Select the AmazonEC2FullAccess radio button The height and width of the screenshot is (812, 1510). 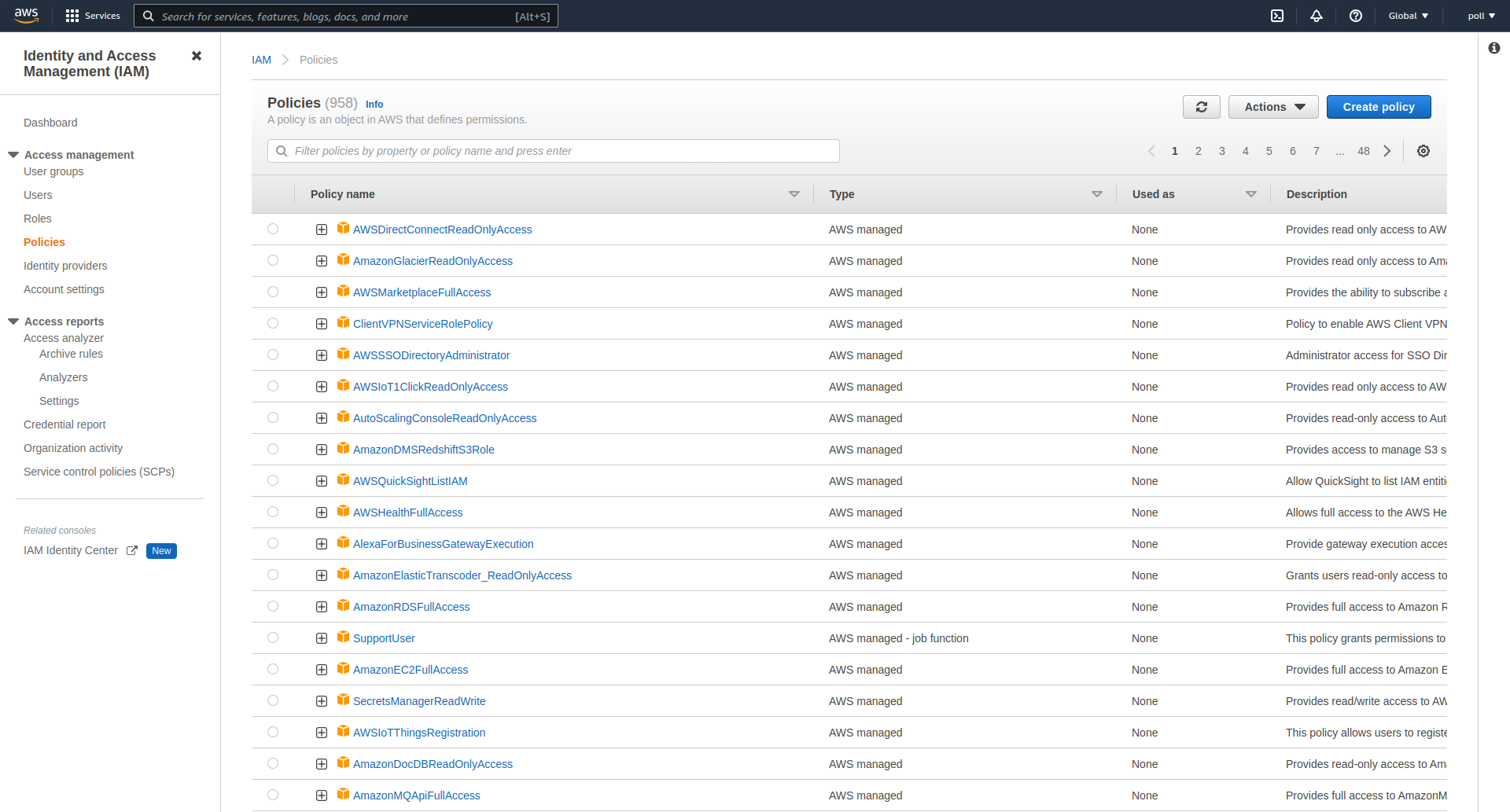pyautogui.click(x=273, y=669)
